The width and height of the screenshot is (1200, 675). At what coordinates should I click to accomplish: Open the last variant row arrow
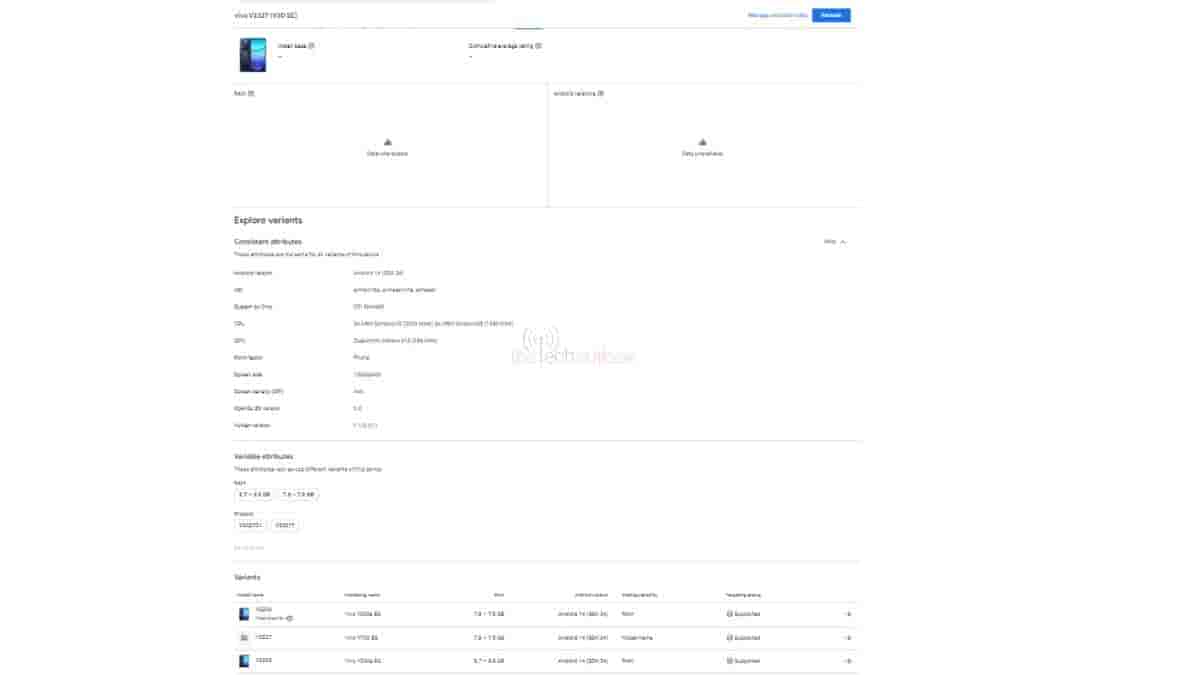click(847, 661)
